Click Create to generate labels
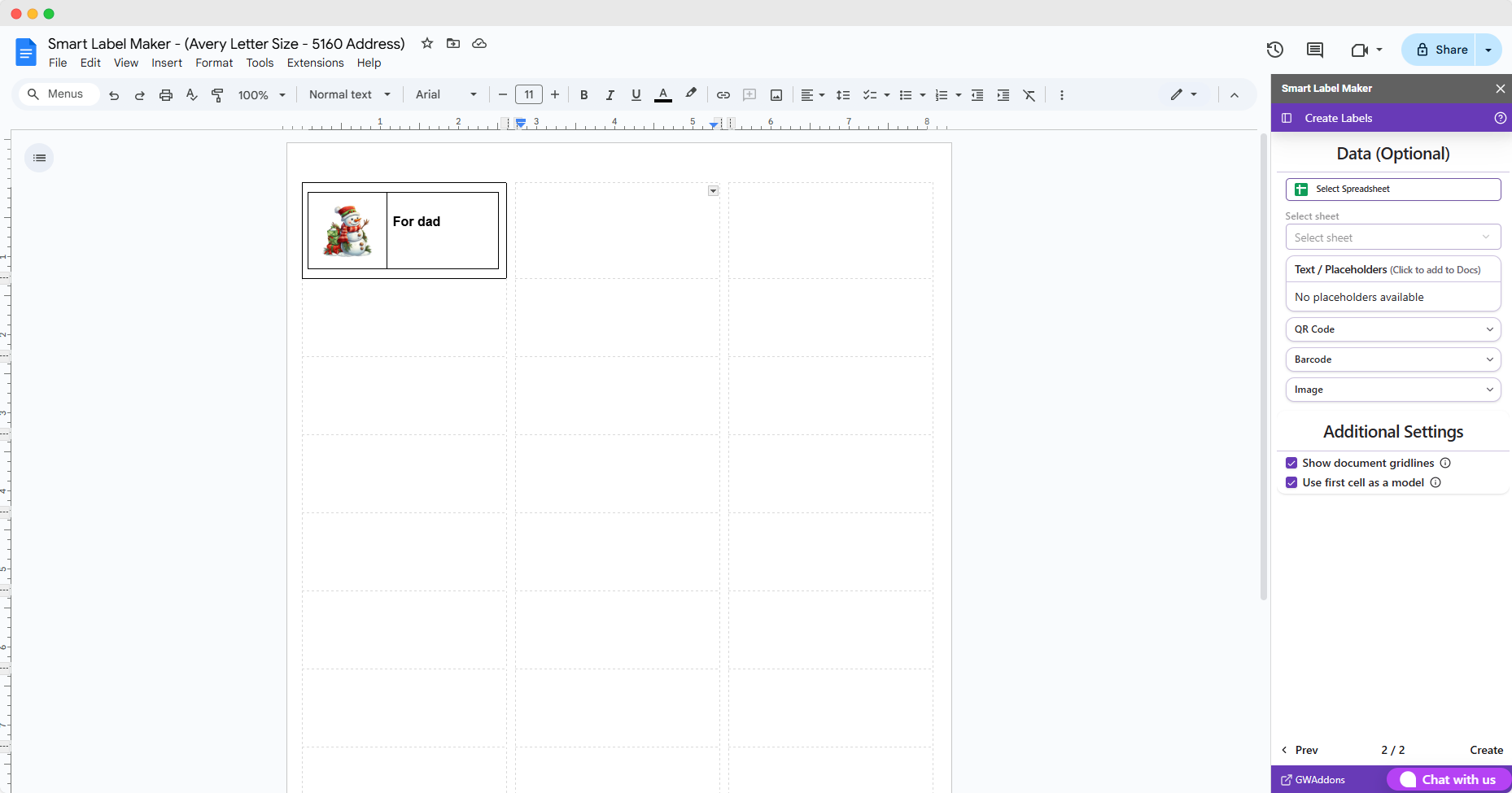This screenshot has height=793, width=1512. pos(1486,750)
